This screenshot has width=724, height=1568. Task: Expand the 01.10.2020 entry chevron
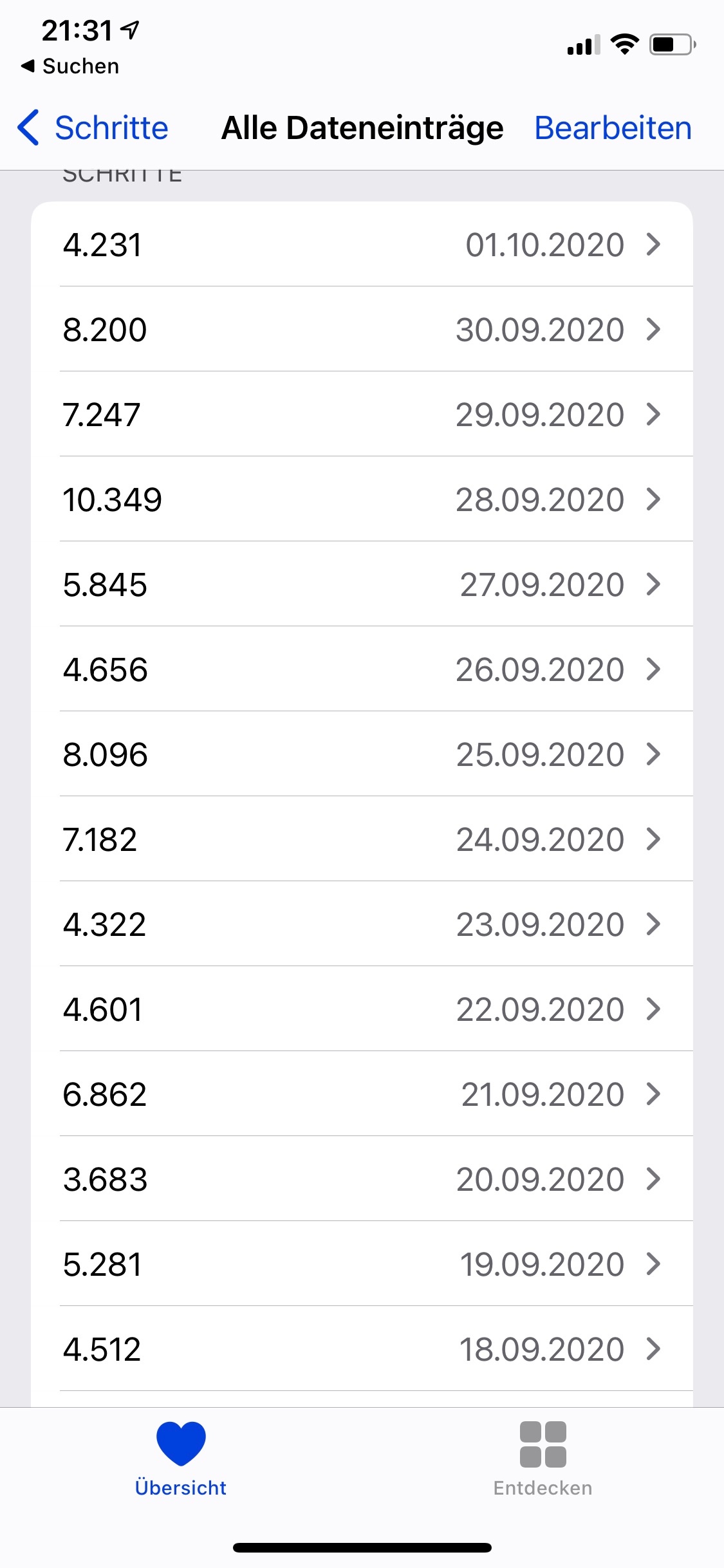click(653, 245)
